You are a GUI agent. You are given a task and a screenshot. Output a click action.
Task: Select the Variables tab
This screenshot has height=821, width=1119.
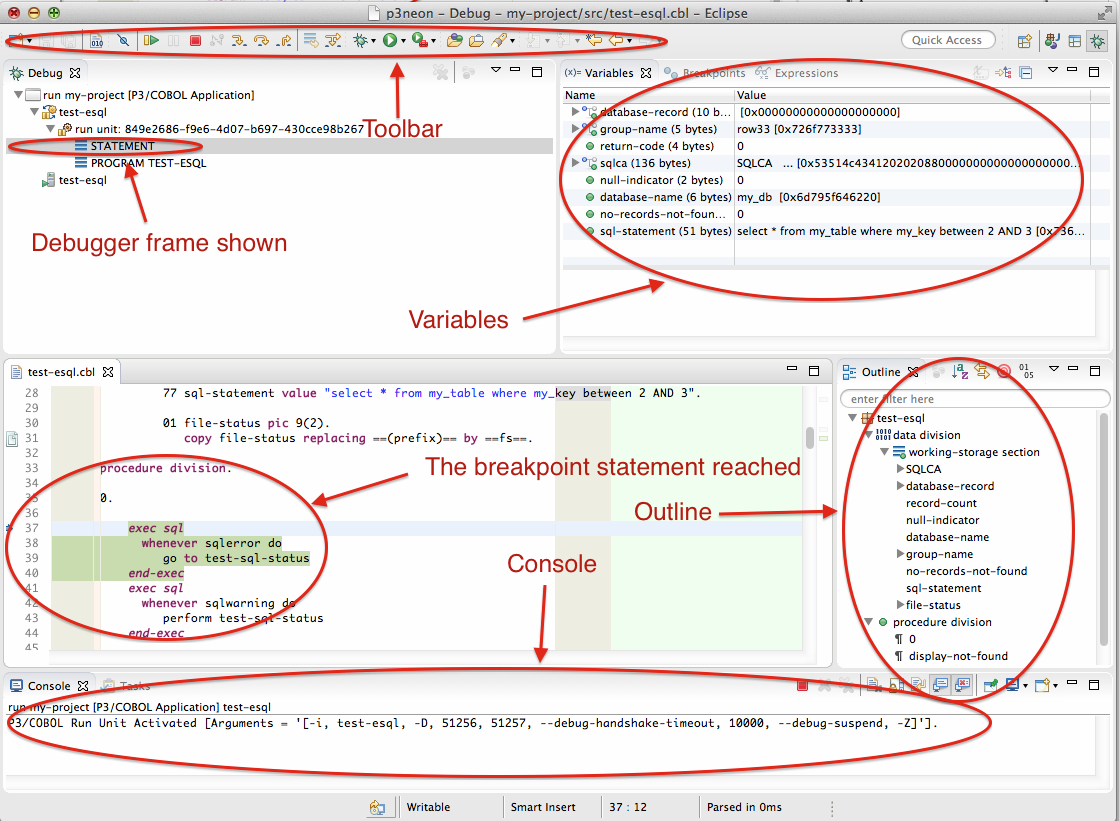coord(608,73)
